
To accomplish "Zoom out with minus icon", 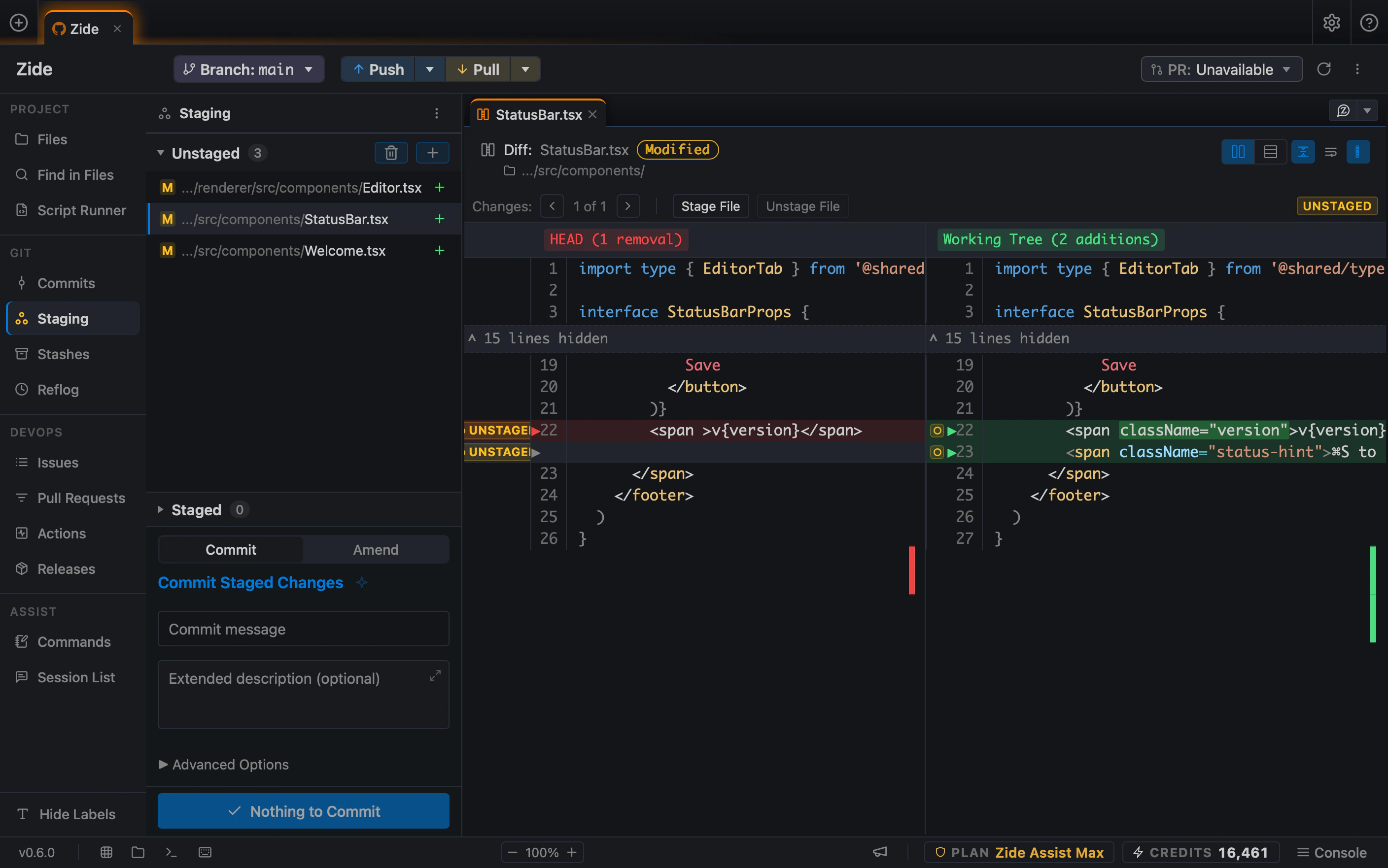I will (513, 852).
